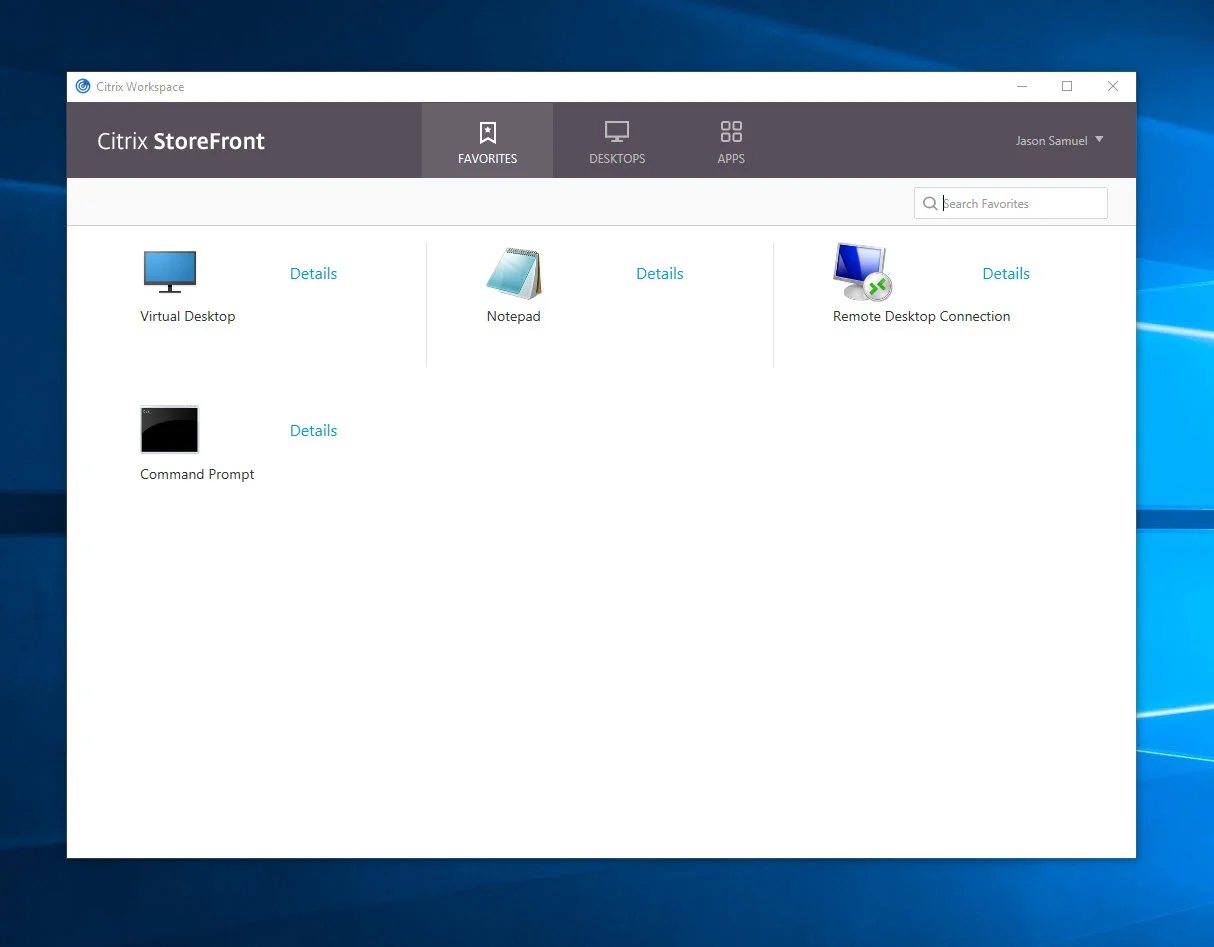Select the Notepad label

(514, 316)
